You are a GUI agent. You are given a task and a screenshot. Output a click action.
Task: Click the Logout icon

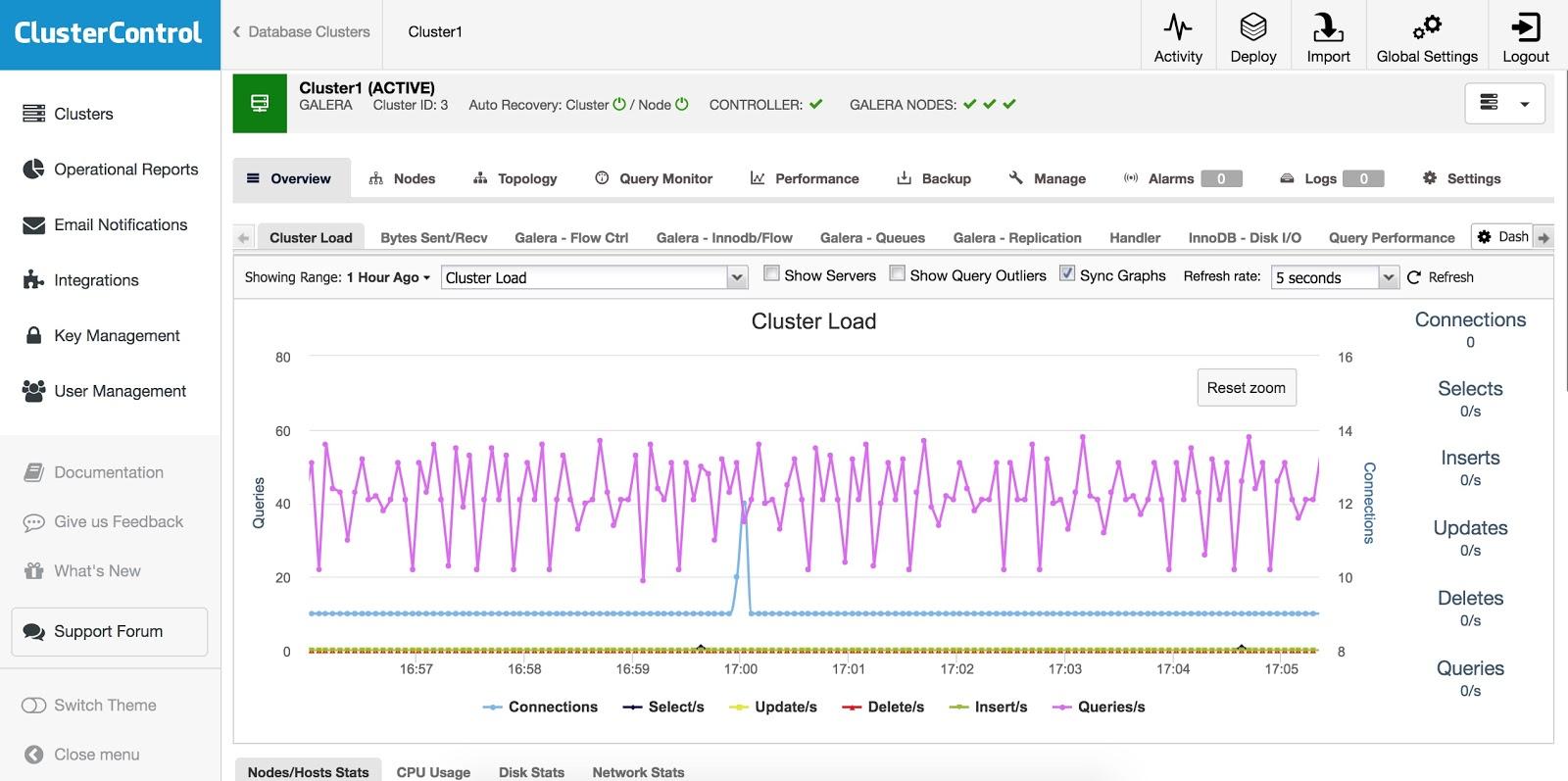(1526, 26)
